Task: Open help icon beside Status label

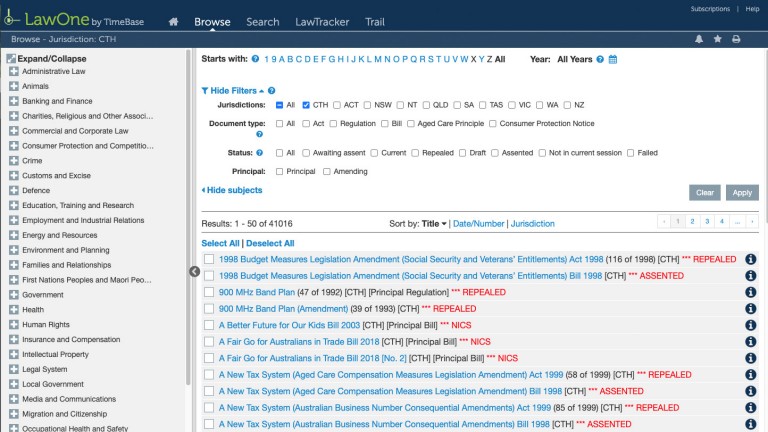Action: point(260,153)
